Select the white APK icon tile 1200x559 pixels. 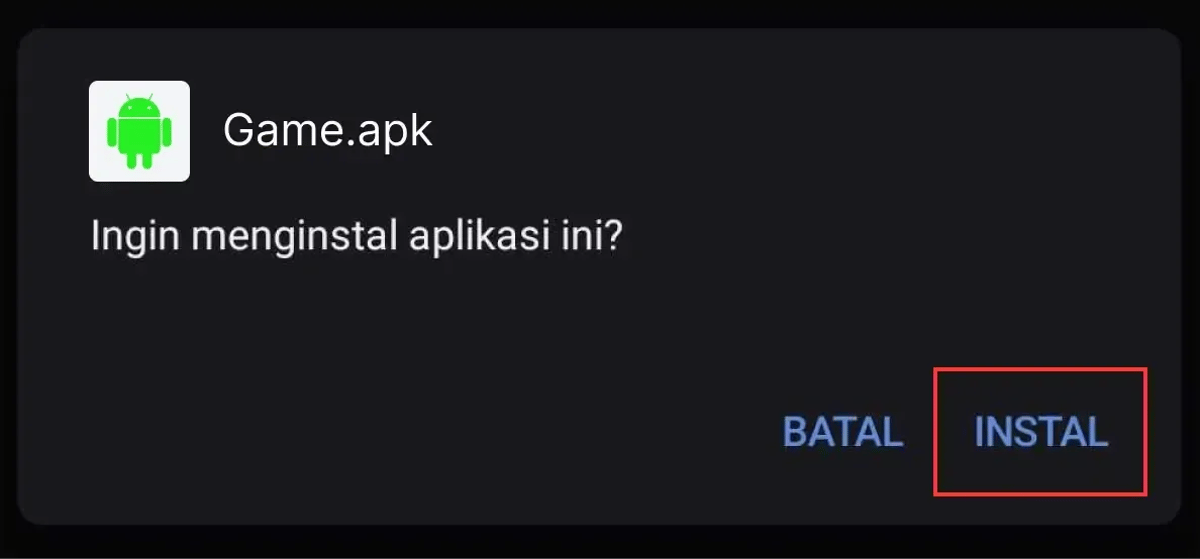coord(139,131)
